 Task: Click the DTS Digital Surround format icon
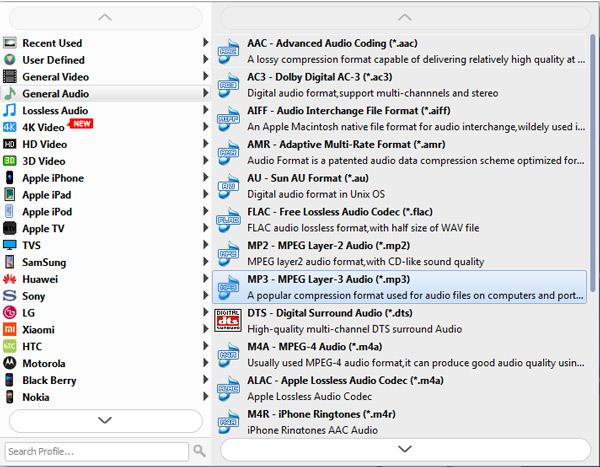[x=228, y=321]
